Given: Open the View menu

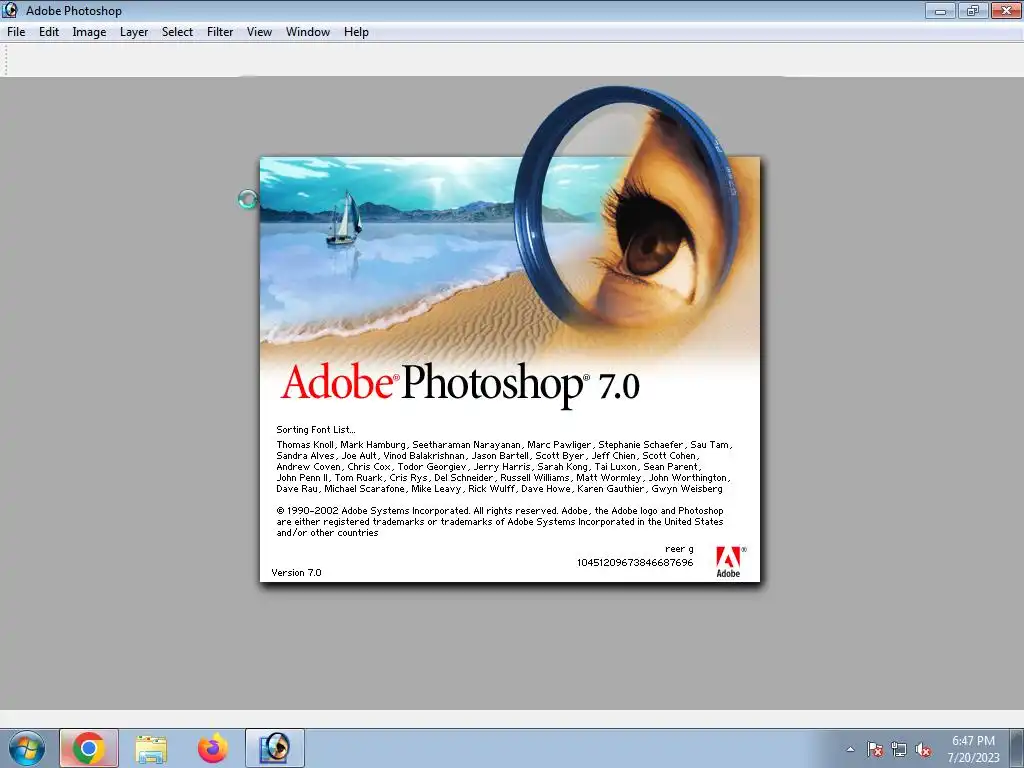Looking at the screenshot, I should pos(259,32).
